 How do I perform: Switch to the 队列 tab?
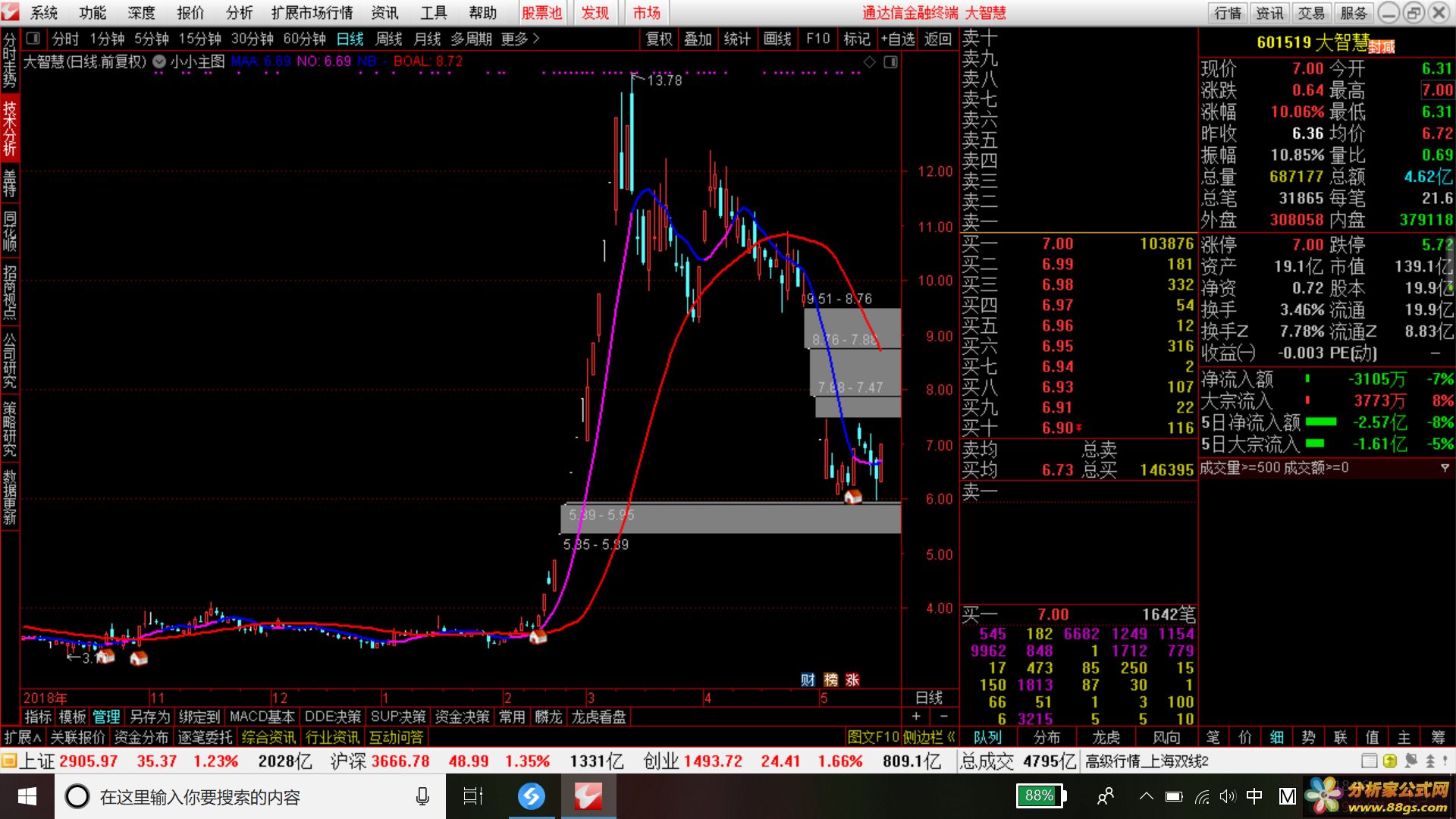pos(987,737)
